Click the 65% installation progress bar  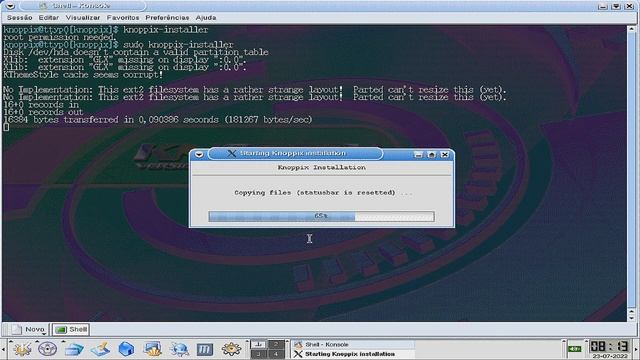pos(321,216)
